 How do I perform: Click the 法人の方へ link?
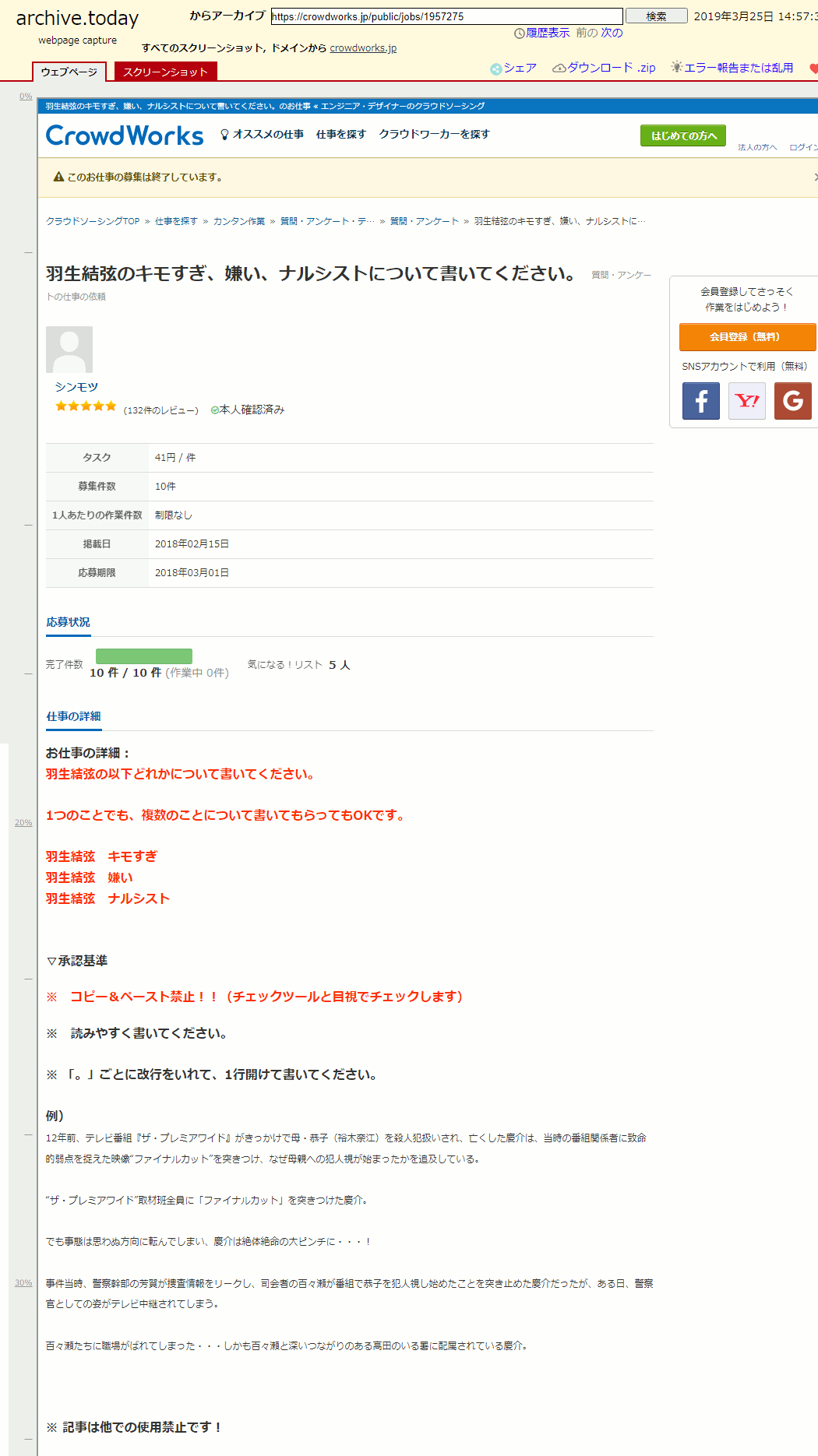click(757, 147)
